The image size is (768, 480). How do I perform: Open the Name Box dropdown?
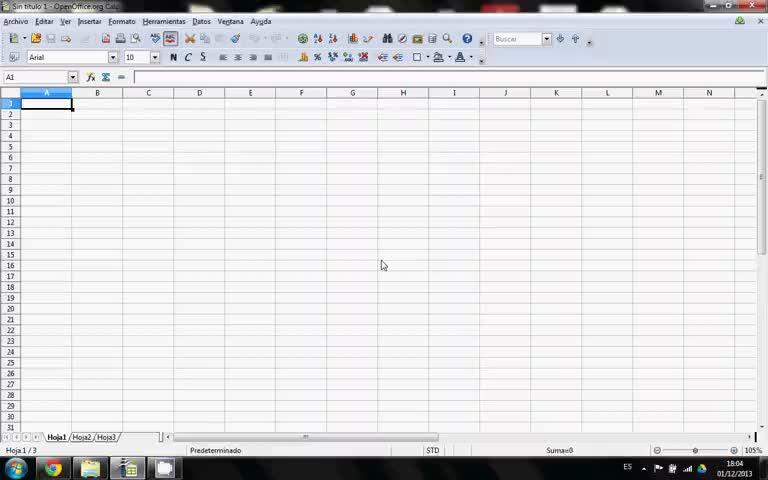pos(73,77)
